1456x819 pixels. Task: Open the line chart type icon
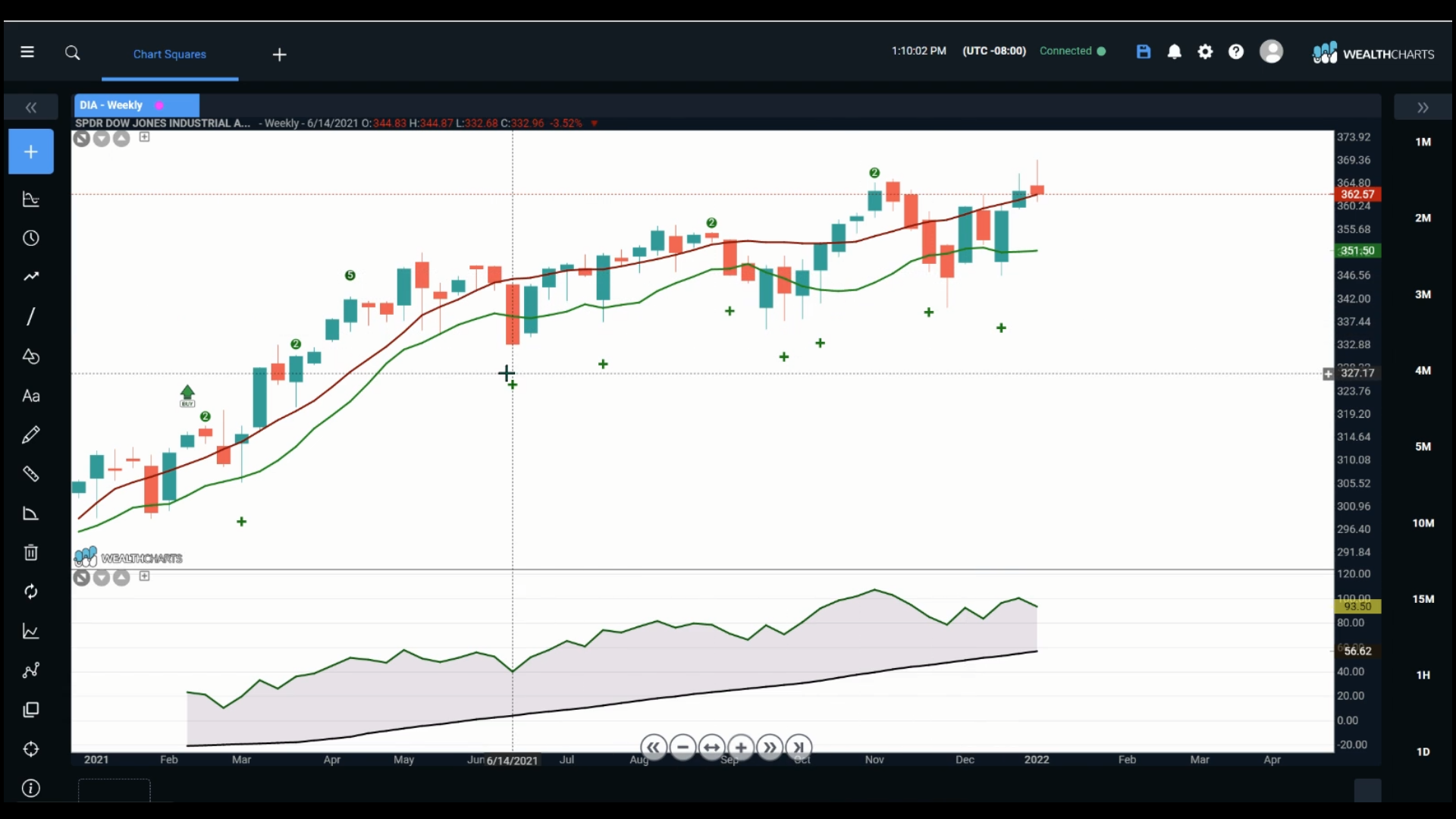pyautogui.click(x=31, y=631)
